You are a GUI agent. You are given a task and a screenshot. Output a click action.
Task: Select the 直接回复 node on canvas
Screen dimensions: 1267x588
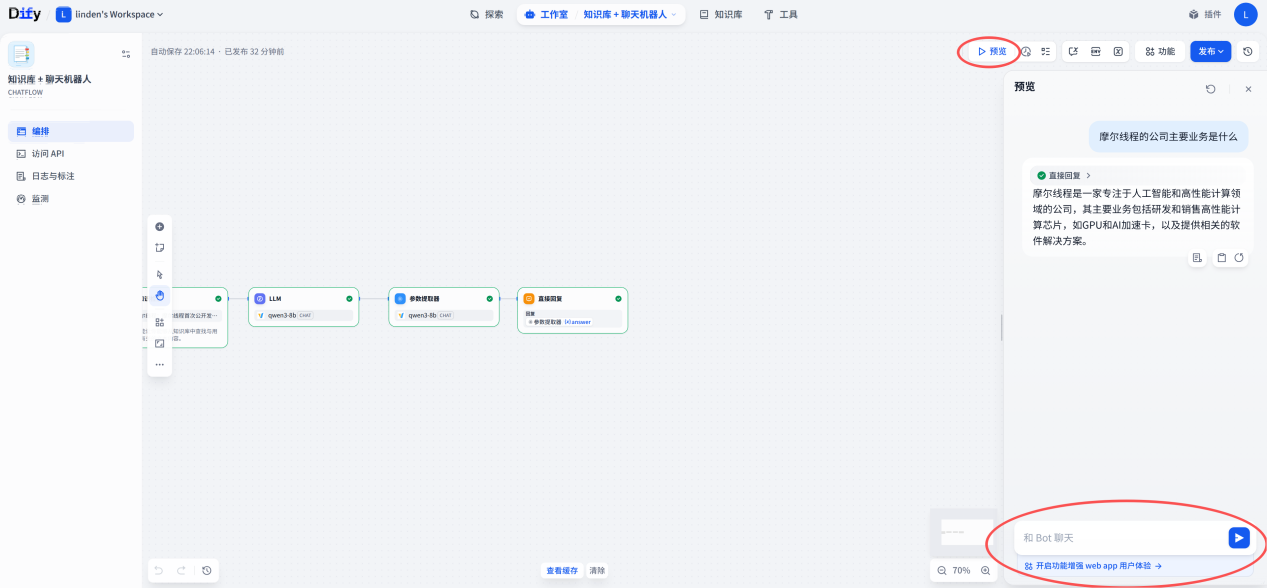[x=572, y=310]
